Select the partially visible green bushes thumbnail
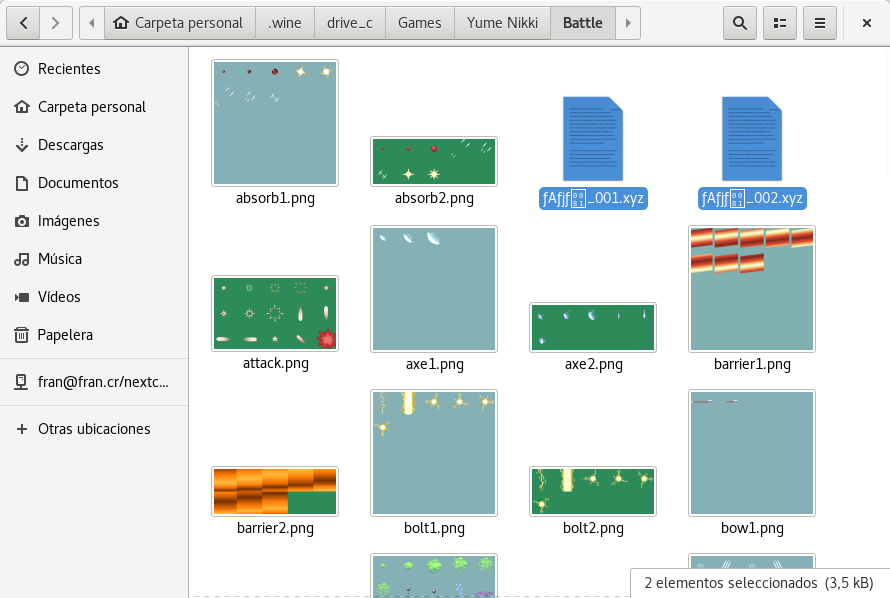The height and width of the screenshot is (598, 890). [x=434, y=575]
